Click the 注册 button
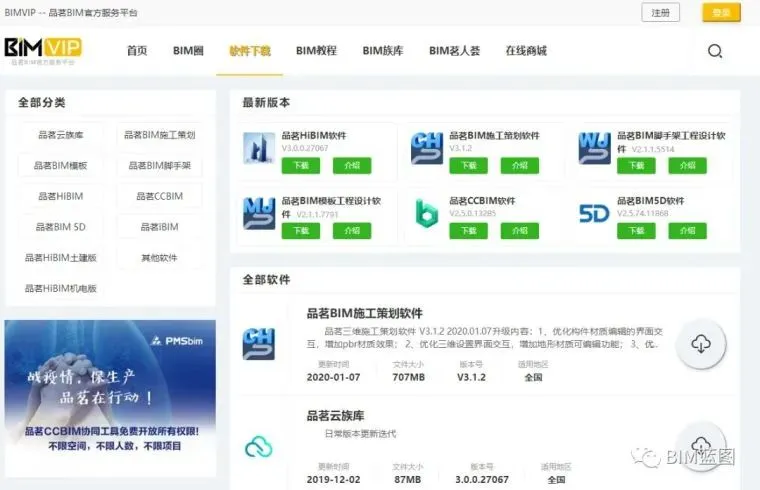760x490 pixels. tap(660, 13)
